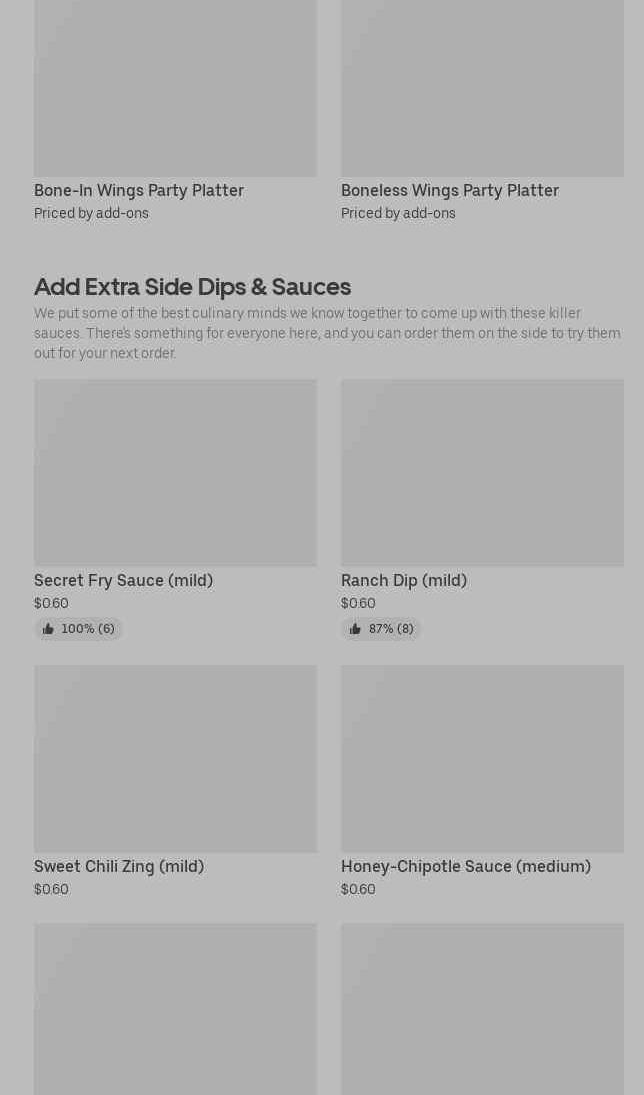Select Secret Fry Sauce (mild) photo
This screenshot has height=1095, width=644.
coord(175,472)
